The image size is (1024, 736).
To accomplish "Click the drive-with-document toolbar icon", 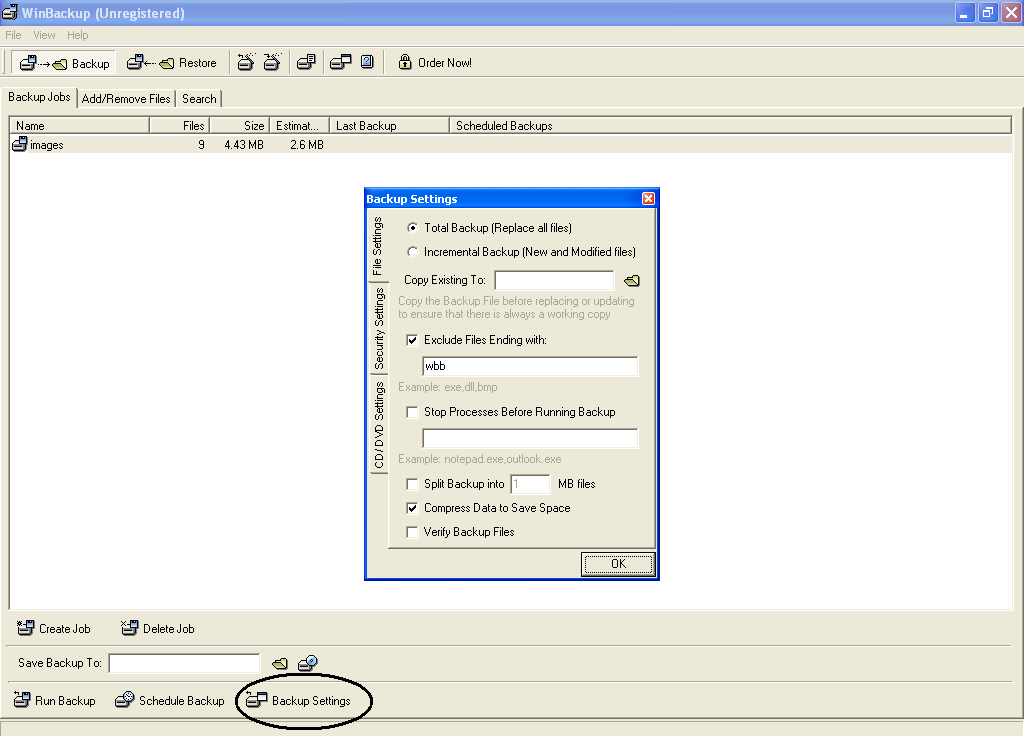I will 306,63.
